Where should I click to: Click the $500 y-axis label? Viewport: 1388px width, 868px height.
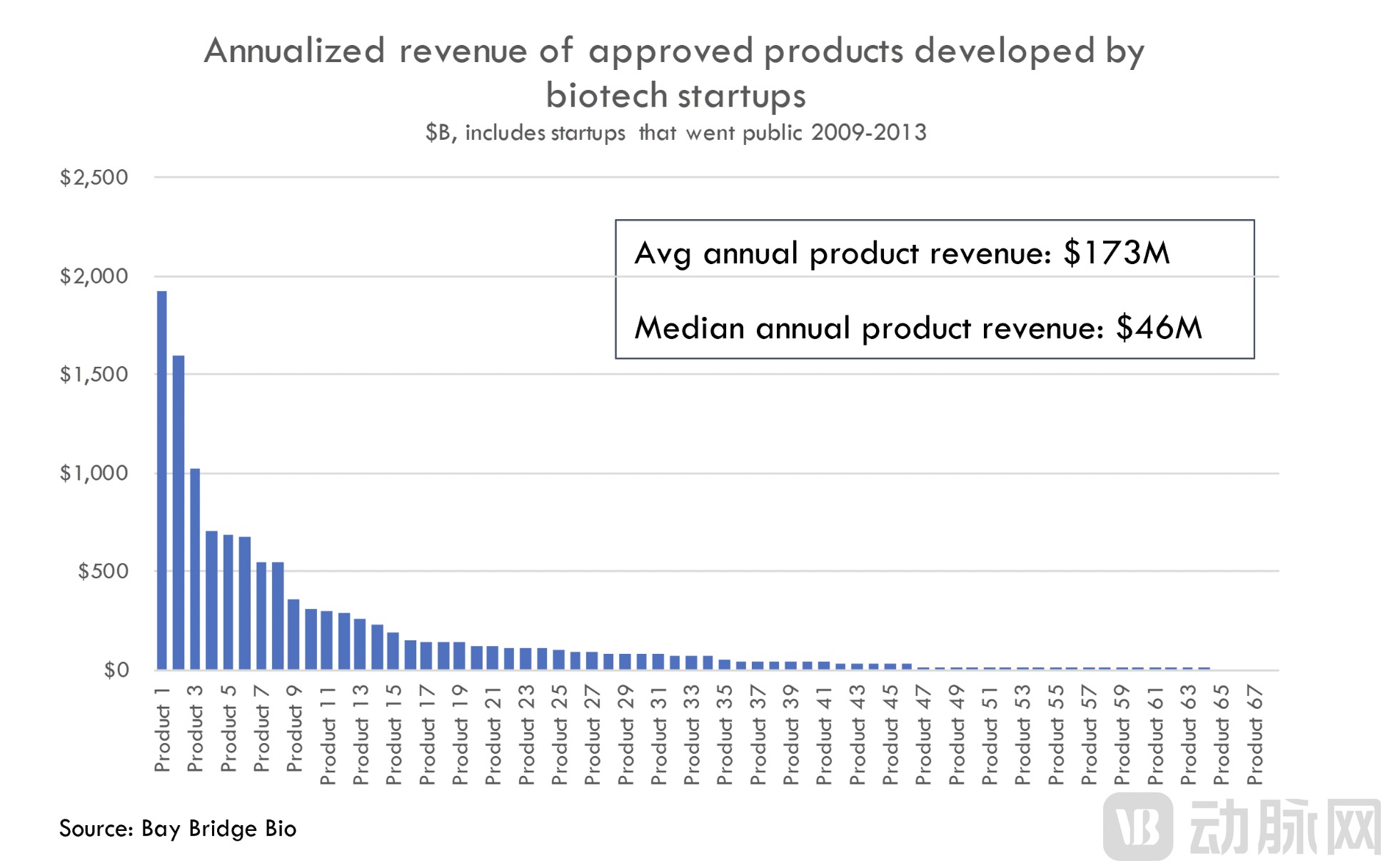(103, 571)
